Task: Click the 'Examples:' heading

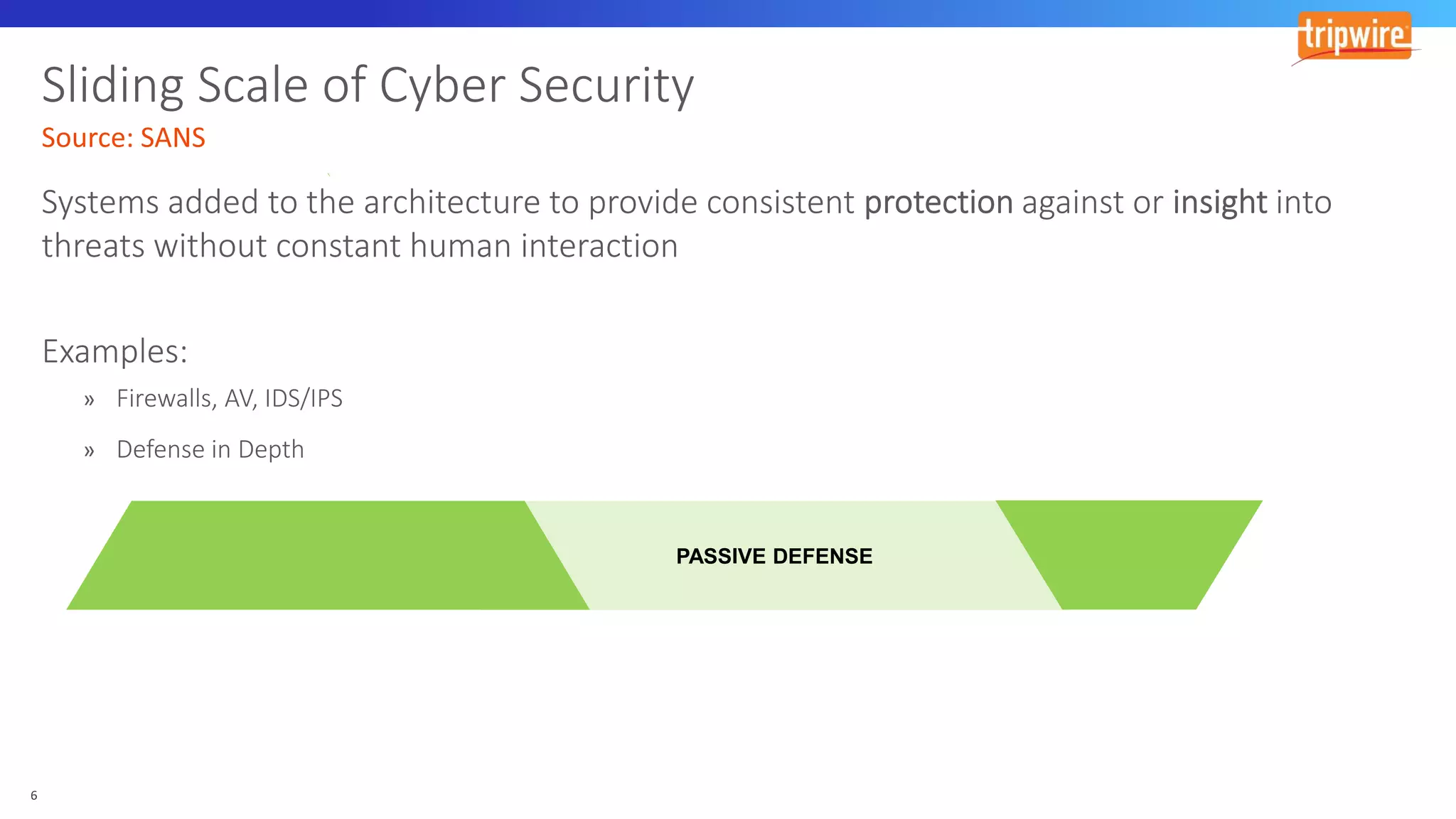Action: pos(114,351)
